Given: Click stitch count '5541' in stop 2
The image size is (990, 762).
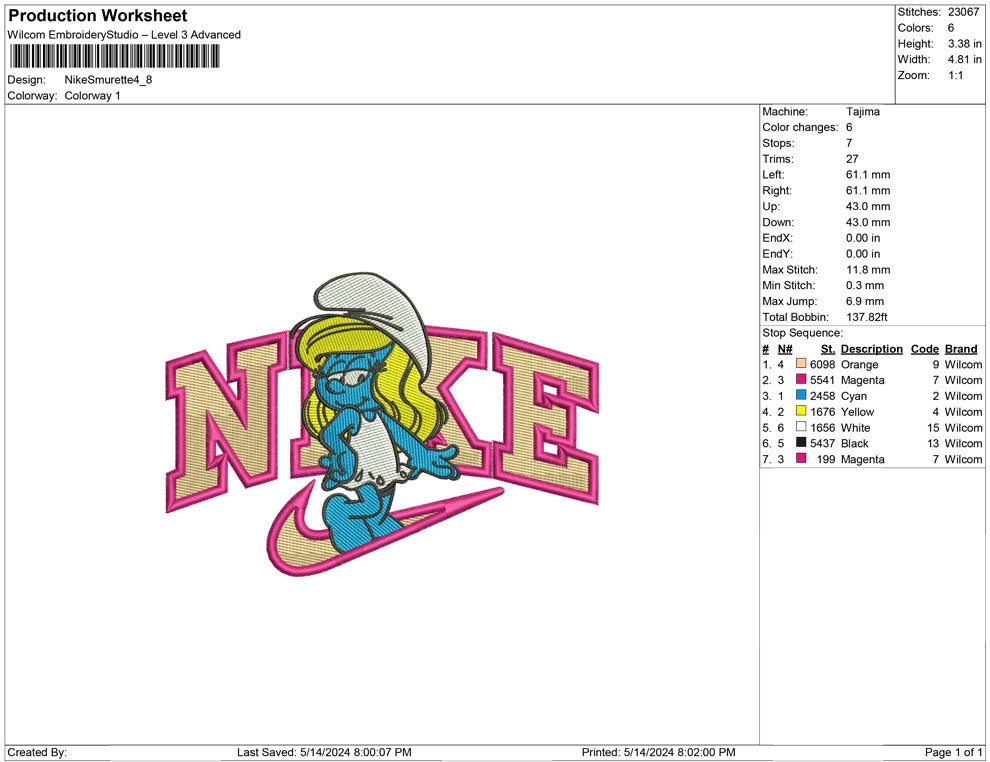Looking at the screenshot, I should pyautogui.click(x=823, y=380).
